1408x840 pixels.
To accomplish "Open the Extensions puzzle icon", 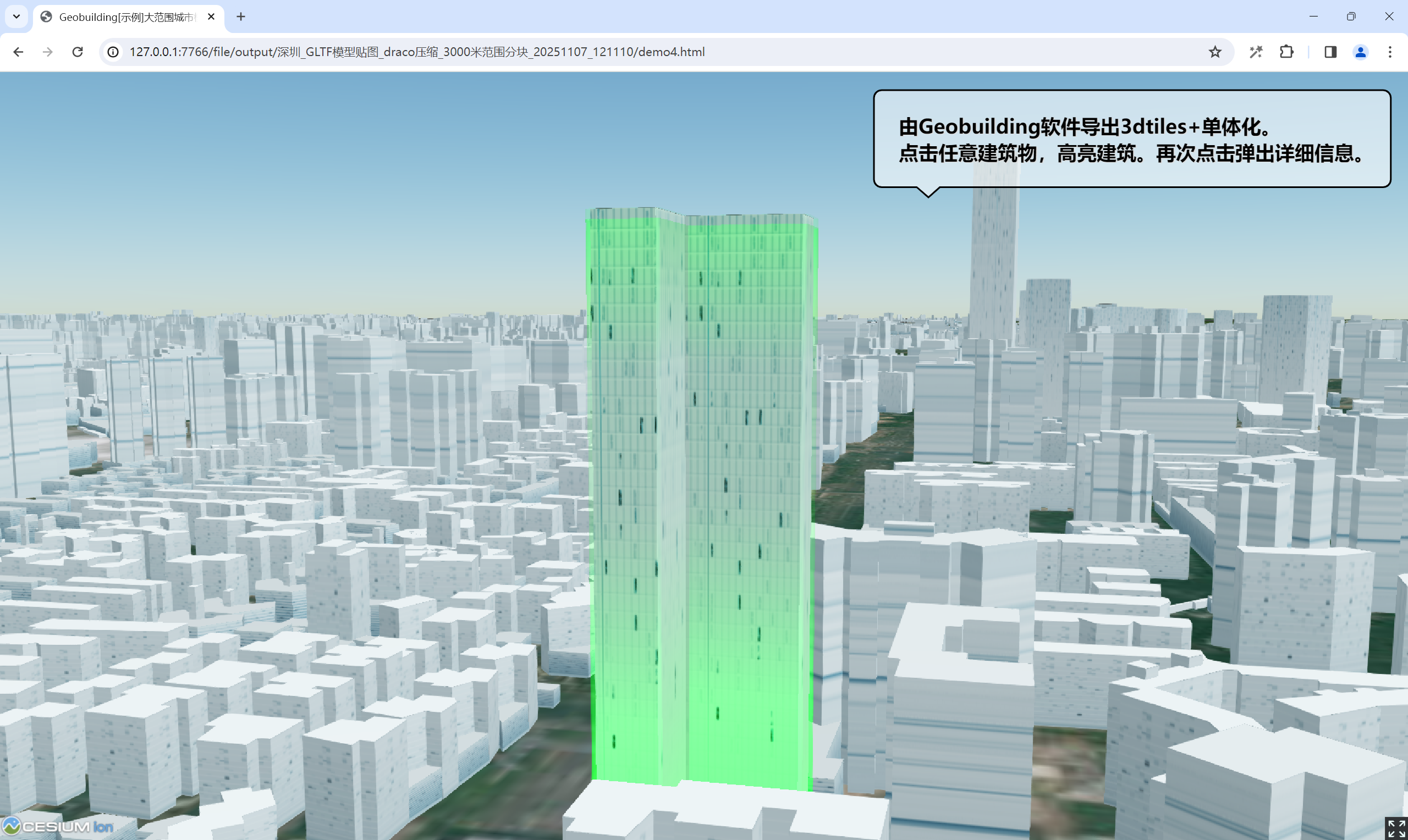I will (x=1286, y=52).
